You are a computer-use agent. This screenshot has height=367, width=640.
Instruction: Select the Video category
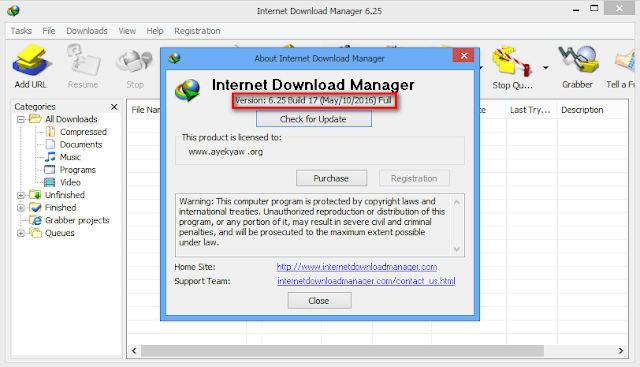coord(70,182)
